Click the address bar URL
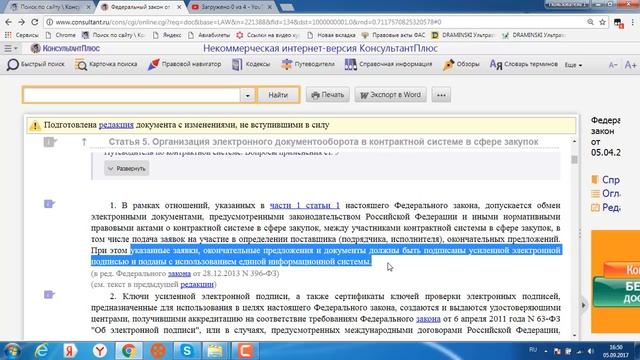Viewport: 640px width, 360px height. pos(248,22)
